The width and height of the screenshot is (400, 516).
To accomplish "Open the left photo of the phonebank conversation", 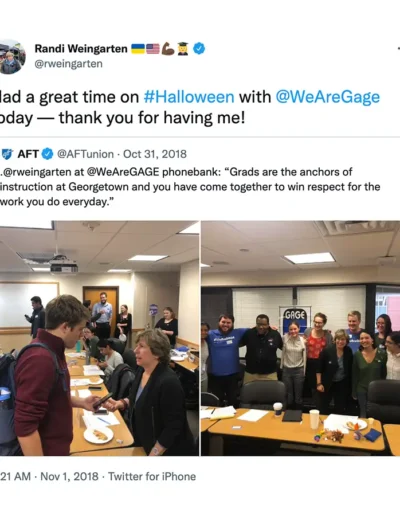I will tap(99, 338).
